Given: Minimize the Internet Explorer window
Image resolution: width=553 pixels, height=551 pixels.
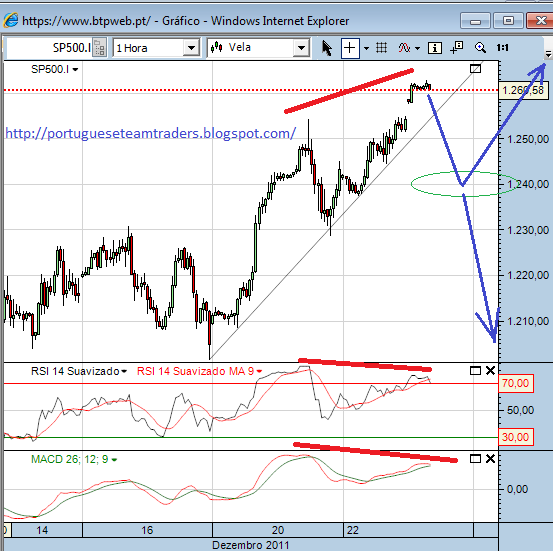Looking at the screenshot, I should tap(475, 21).
